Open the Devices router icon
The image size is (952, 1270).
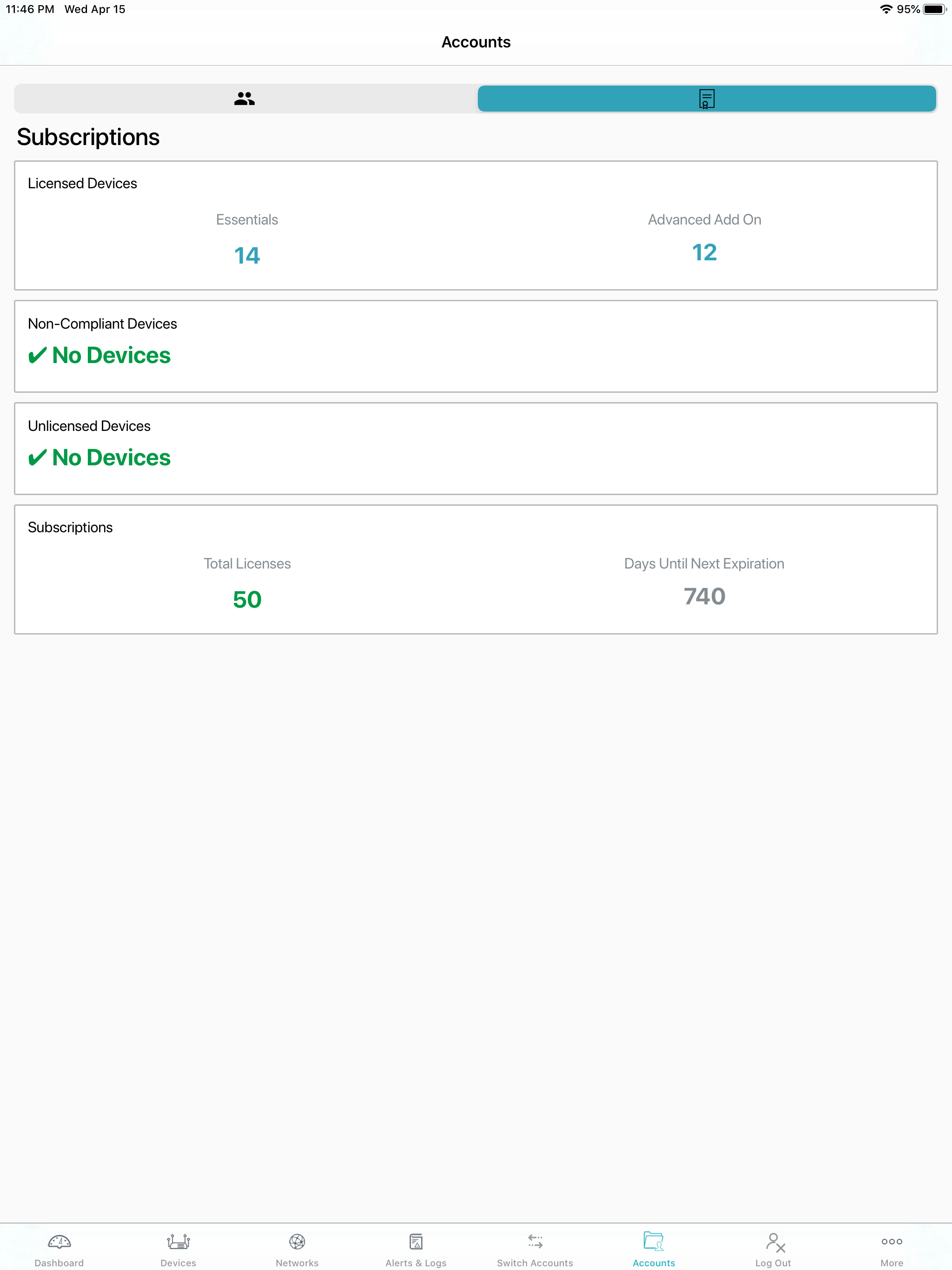pos(178,1242)
